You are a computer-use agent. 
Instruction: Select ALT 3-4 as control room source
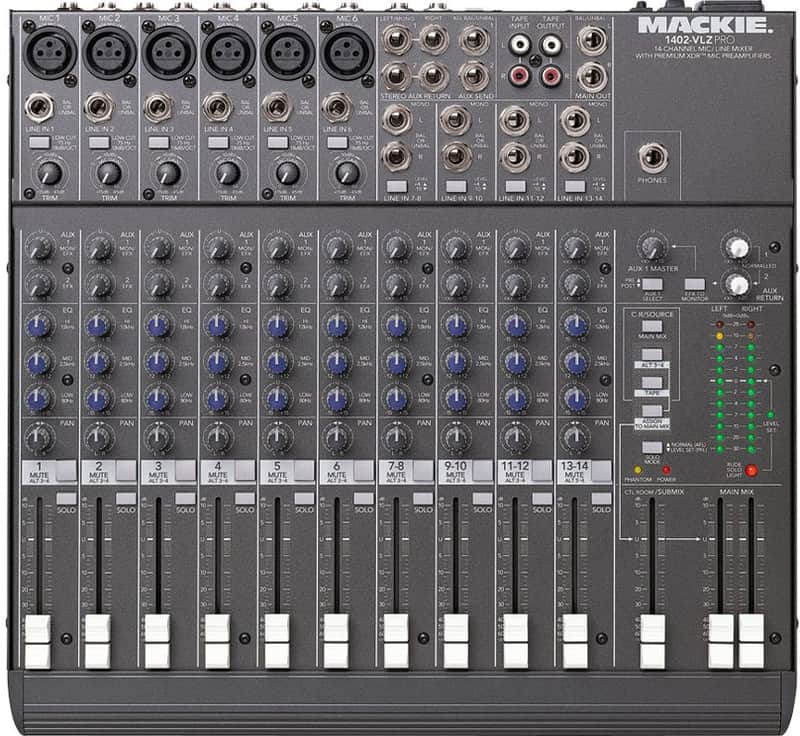[x=652, y=354]
